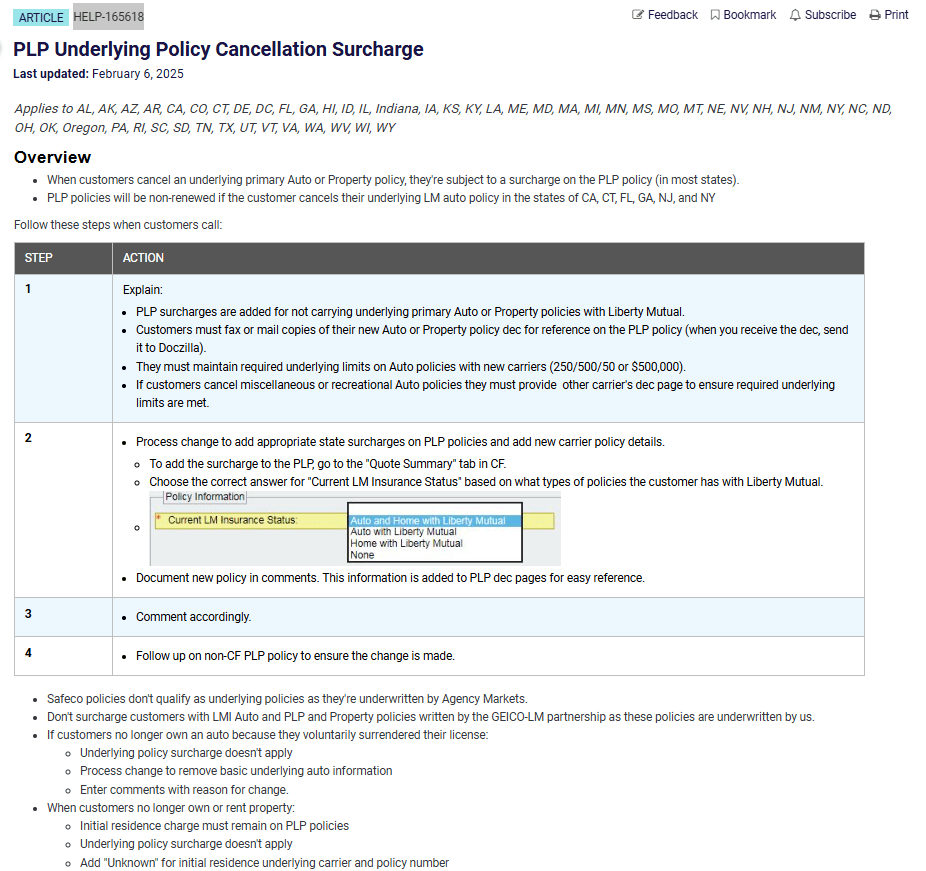Print the article via Print text
The image size is (926, 871).
896,15
